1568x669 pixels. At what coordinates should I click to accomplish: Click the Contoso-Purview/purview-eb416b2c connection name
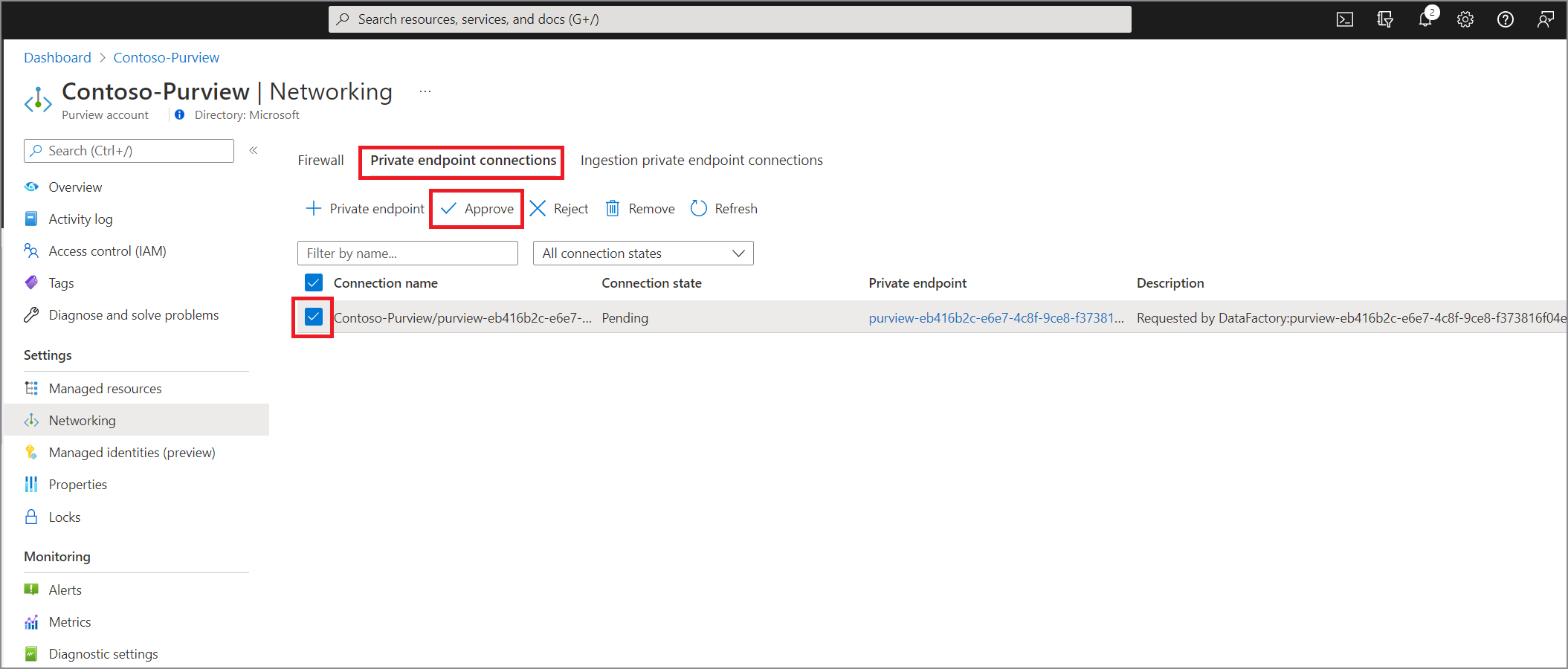point(462,317)
